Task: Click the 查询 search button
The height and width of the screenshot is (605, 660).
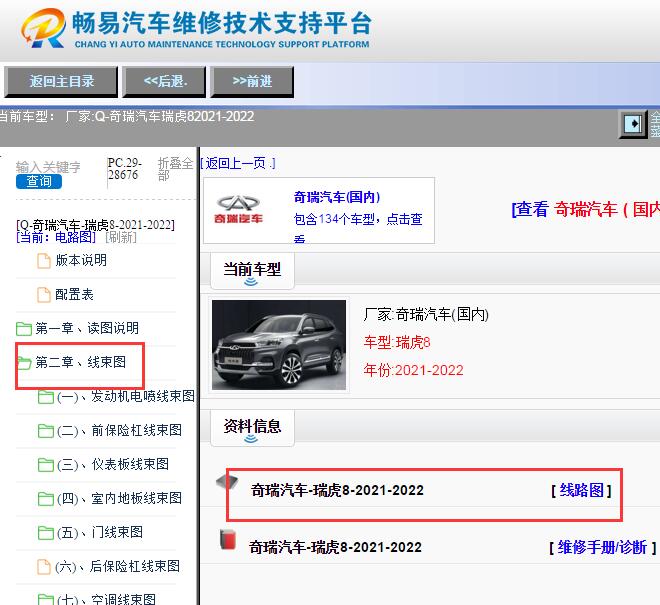Action: pyautogui.click(x=39, y=181)
